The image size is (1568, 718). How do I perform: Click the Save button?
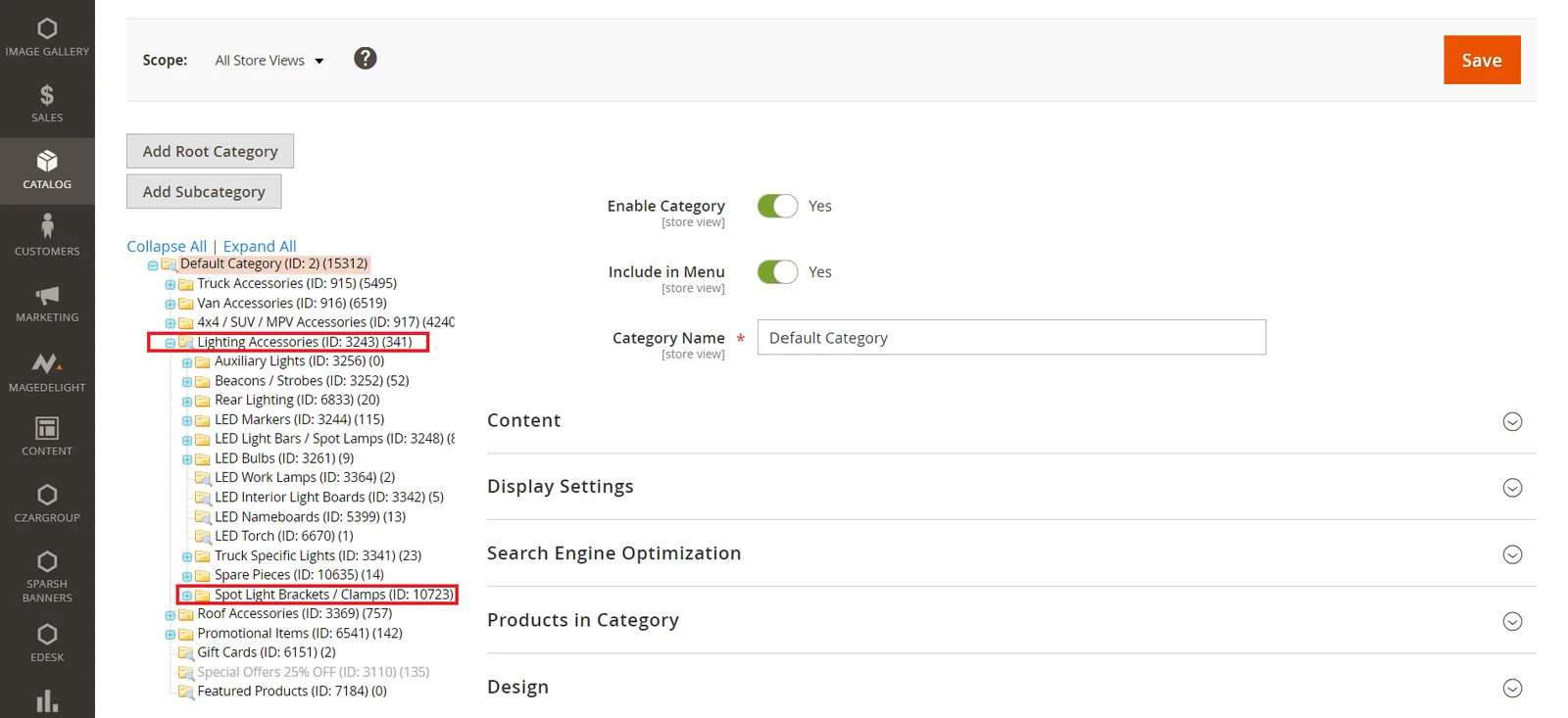coord(1482,60)
